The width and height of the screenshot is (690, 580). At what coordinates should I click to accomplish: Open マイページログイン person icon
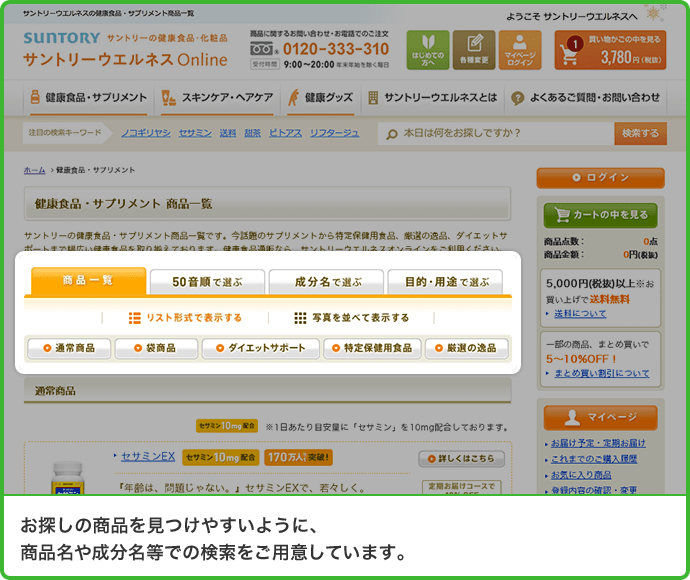tap(520, 50)
